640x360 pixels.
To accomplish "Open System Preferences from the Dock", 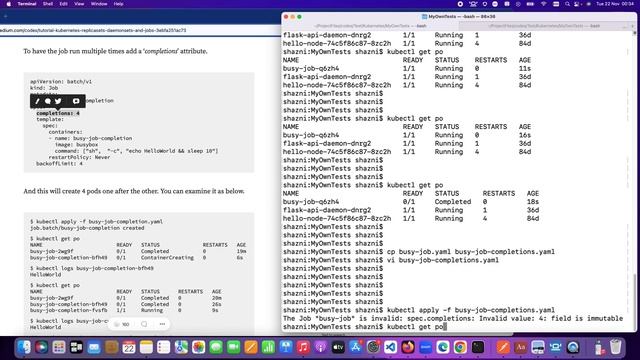I will point(373,347).
